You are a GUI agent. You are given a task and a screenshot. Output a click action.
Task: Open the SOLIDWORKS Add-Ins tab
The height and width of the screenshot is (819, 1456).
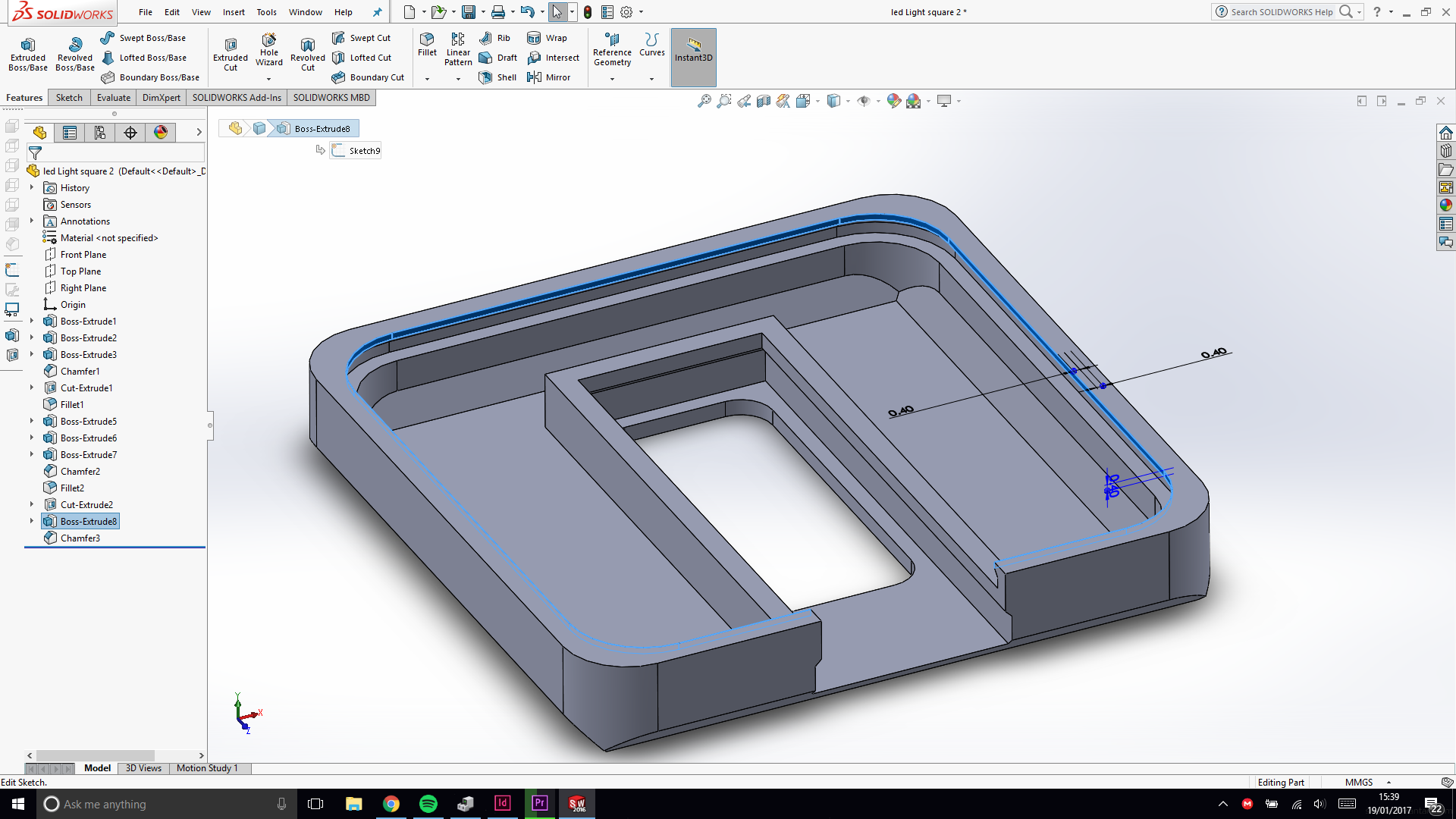point(237,98)
